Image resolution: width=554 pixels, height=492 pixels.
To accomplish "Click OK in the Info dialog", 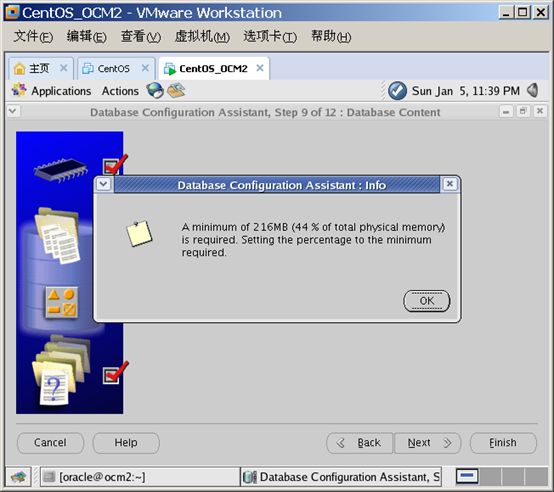I will pos(426,301).
